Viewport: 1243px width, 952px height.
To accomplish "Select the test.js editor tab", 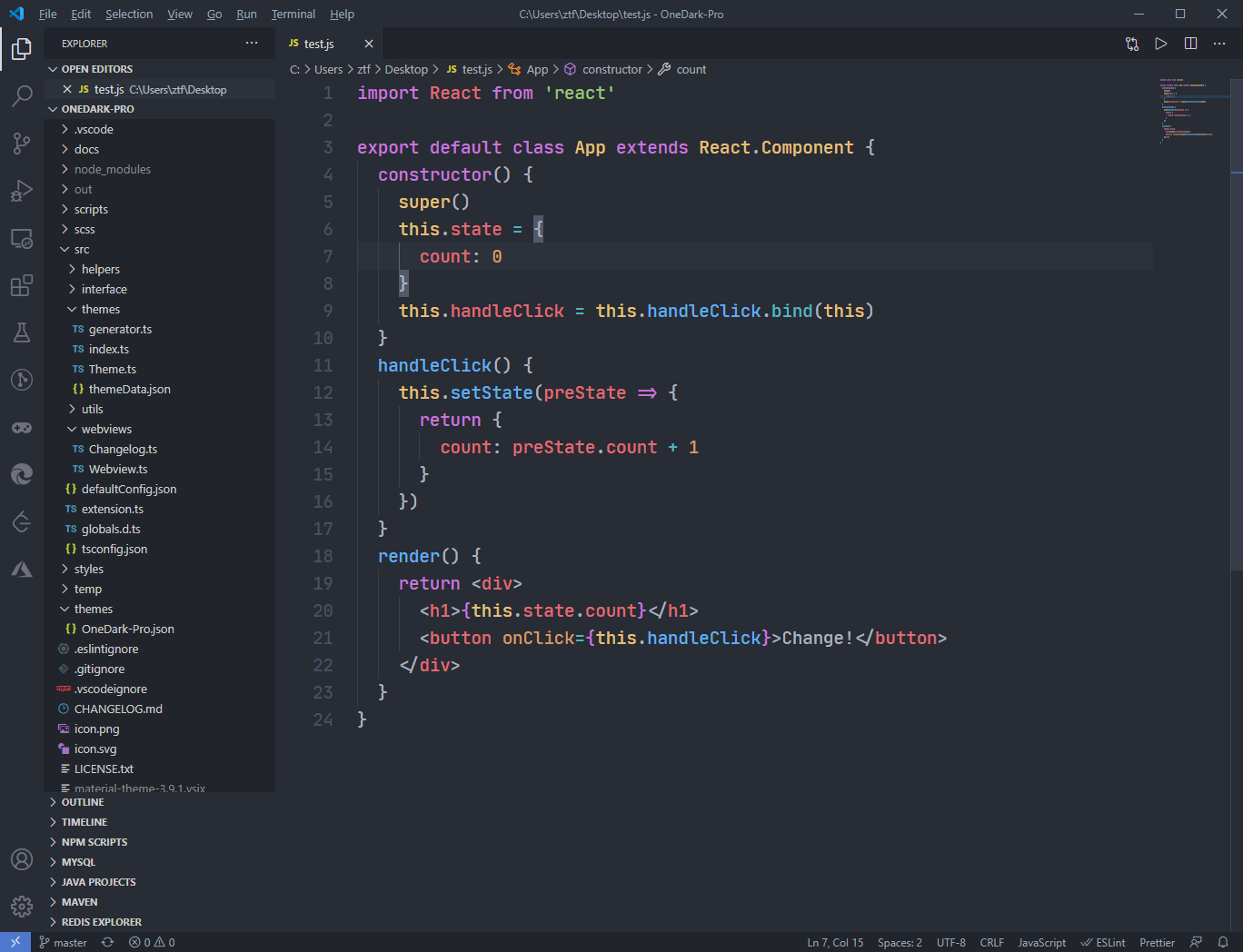I will click(x=320, y=43).
